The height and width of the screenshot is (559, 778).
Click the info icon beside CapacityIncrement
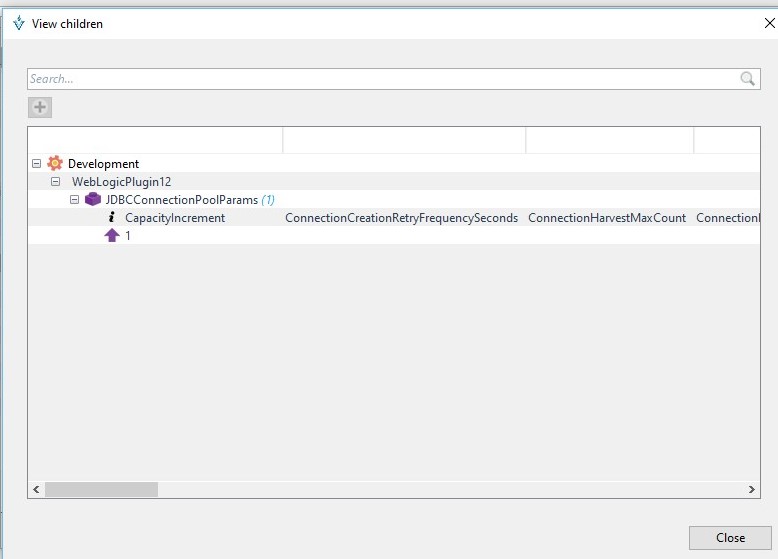(x=112, y=217)
